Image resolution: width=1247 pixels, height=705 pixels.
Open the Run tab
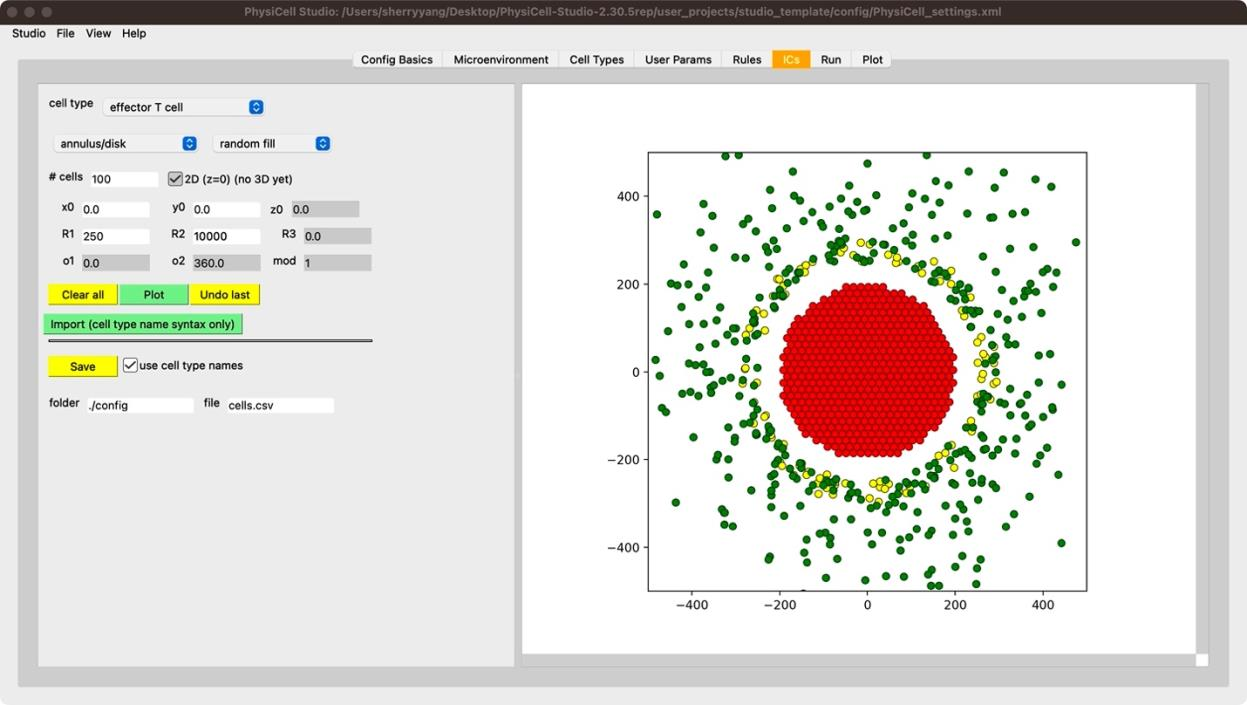point(831,60)
